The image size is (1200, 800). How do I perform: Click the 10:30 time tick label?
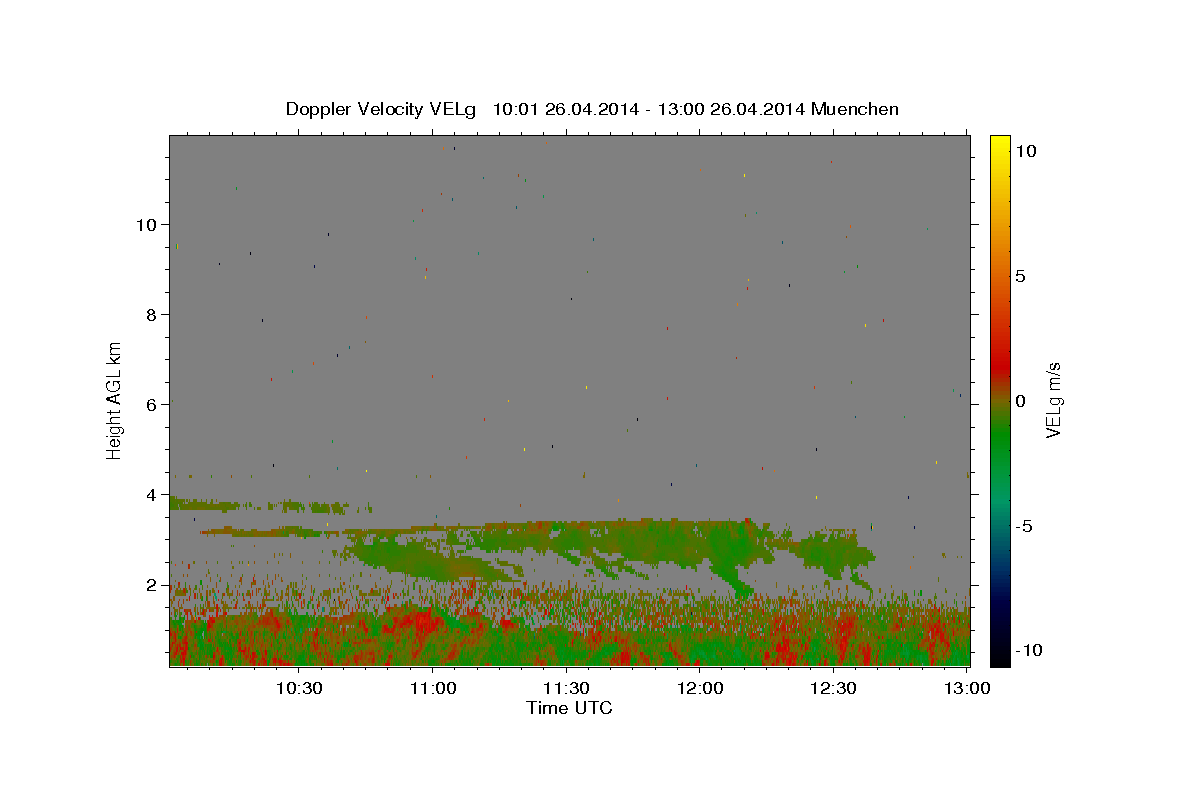(x=298, y=688)
